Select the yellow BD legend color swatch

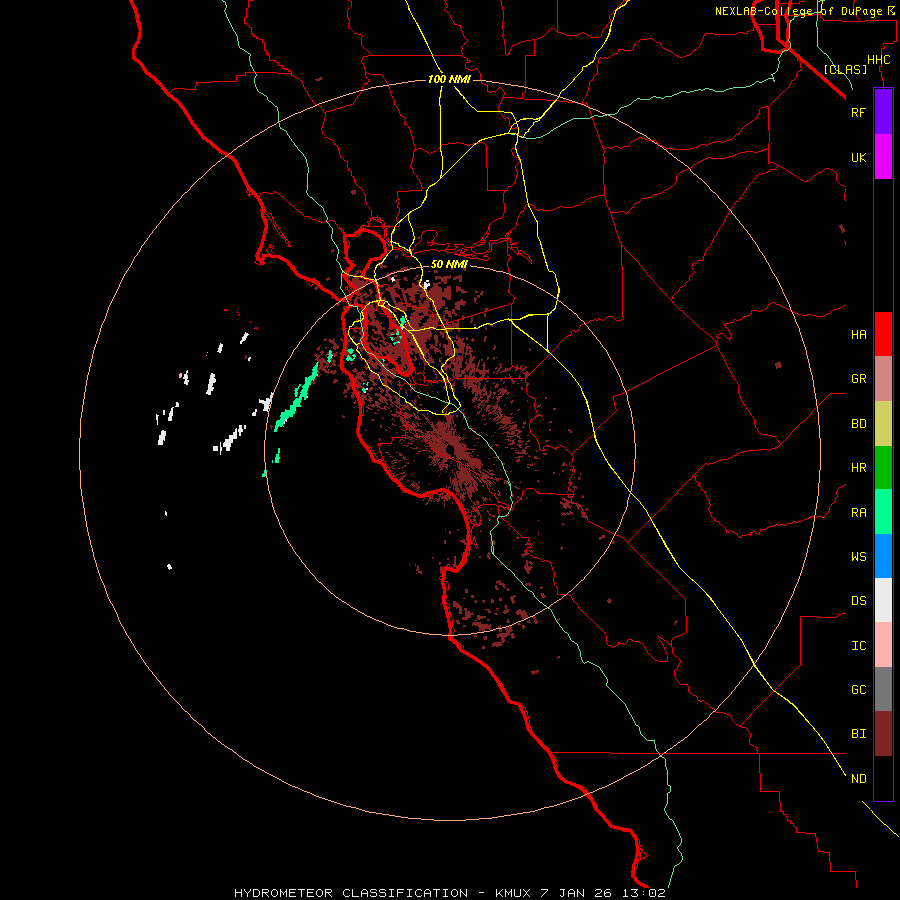coord(883,424)
